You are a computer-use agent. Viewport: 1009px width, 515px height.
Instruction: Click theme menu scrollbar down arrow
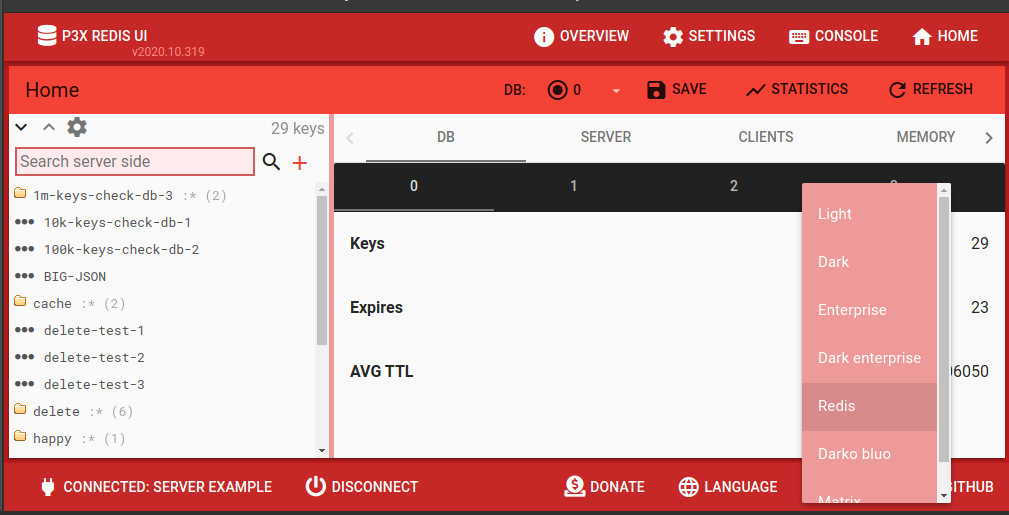point(944,496)
